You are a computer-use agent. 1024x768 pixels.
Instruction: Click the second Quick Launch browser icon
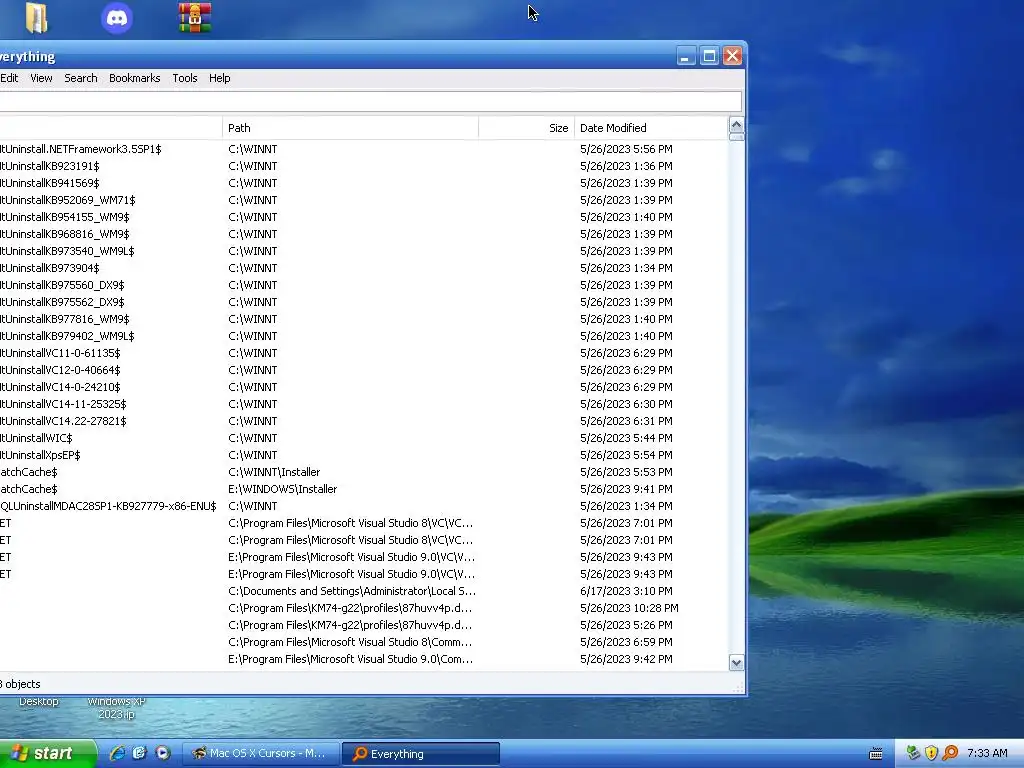(140, 753)
